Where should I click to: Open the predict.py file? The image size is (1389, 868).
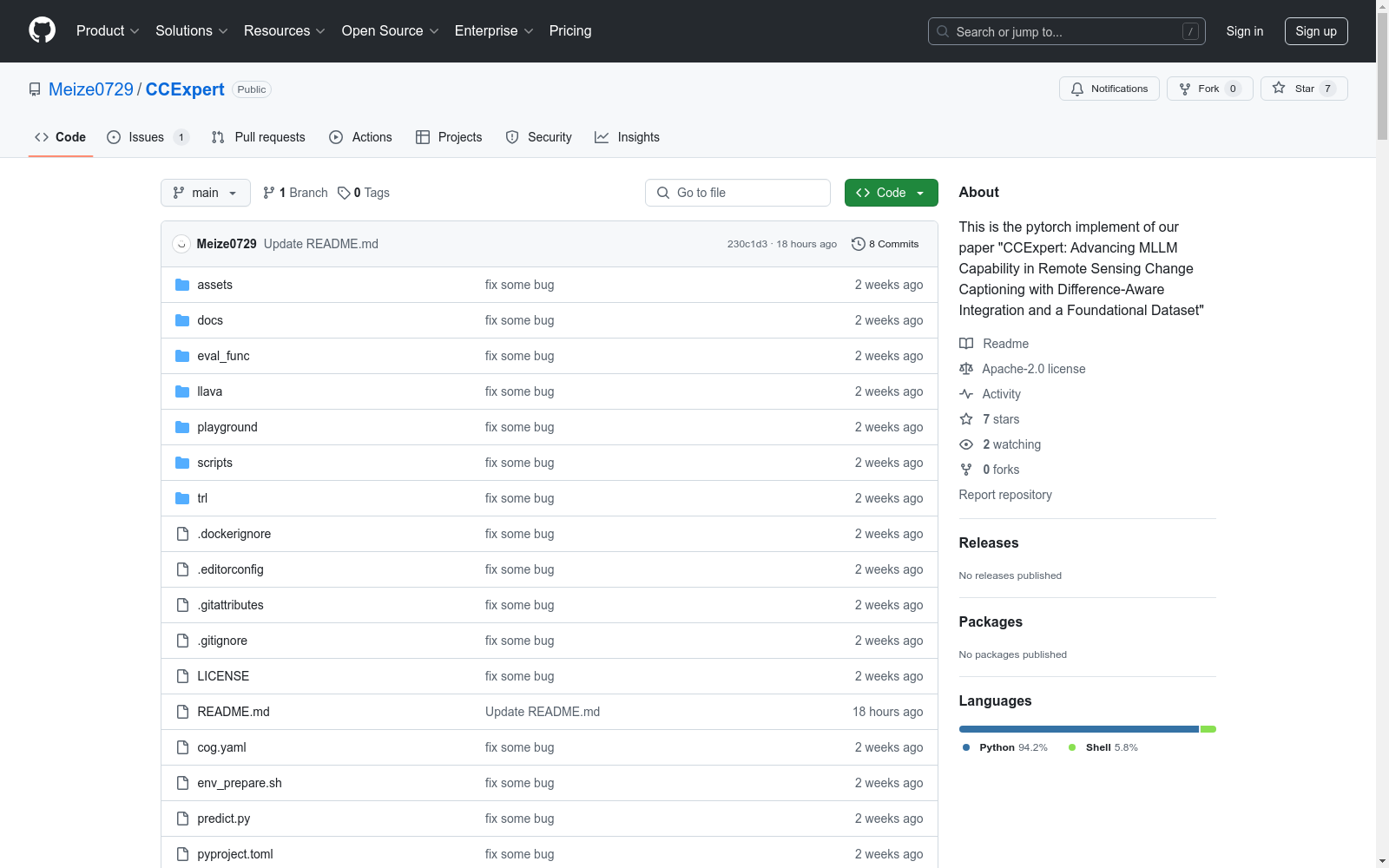[x=224, y=819]
